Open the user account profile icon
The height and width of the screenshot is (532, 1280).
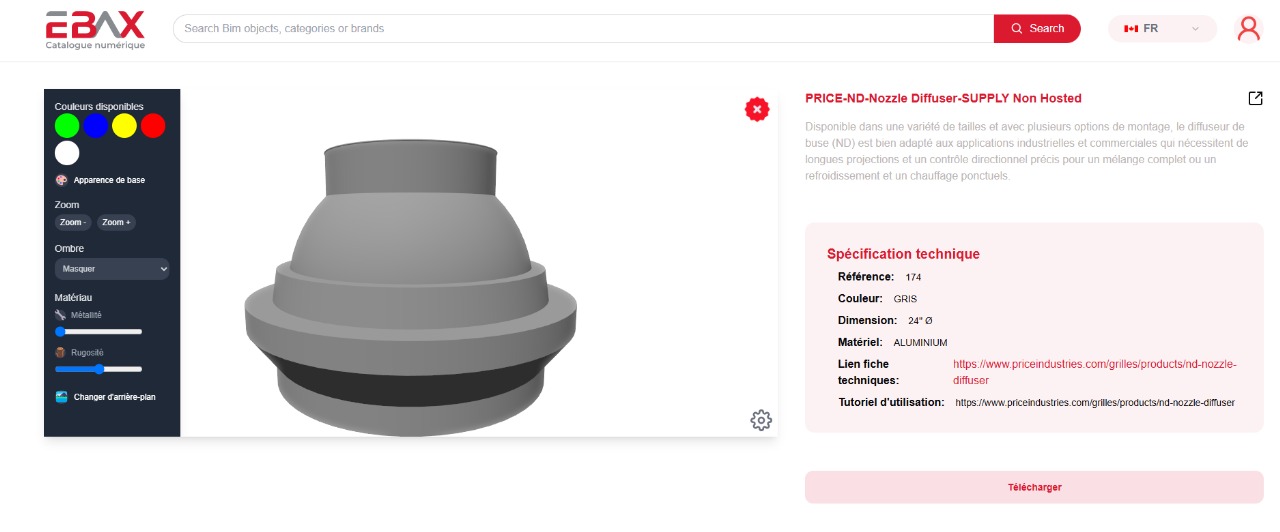click(x=1249, y=28)
